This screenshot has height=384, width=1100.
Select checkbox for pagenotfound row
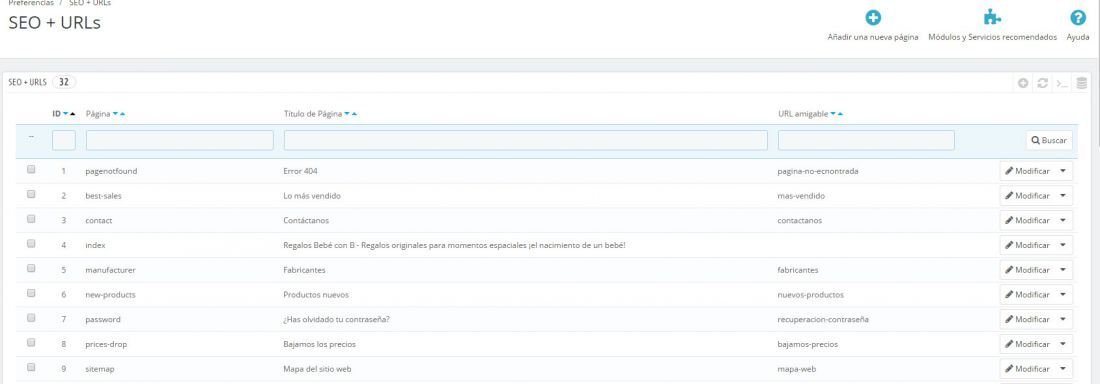(31, 169)
